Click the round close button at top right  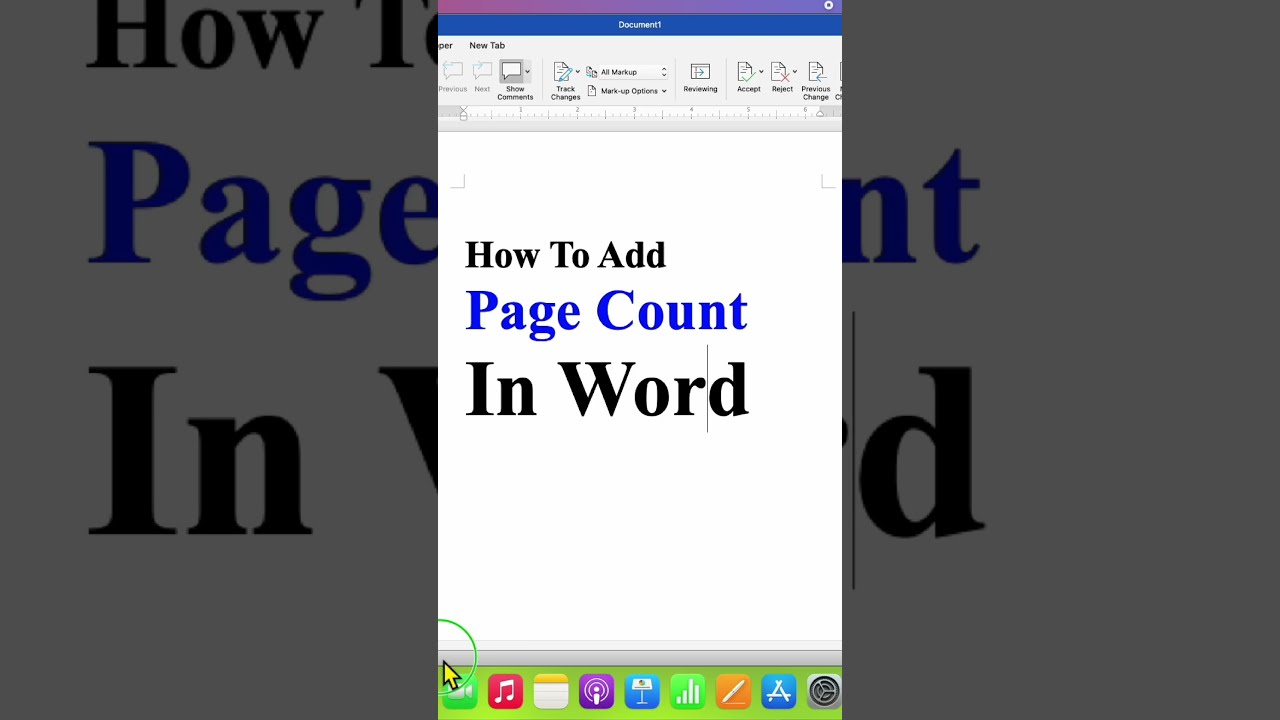tap(828, 6)
